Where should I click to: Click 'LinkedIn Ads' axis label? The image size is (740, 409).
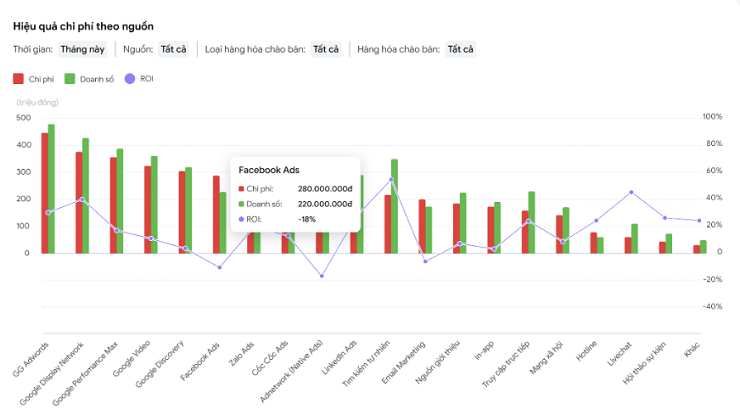(339, 358)
